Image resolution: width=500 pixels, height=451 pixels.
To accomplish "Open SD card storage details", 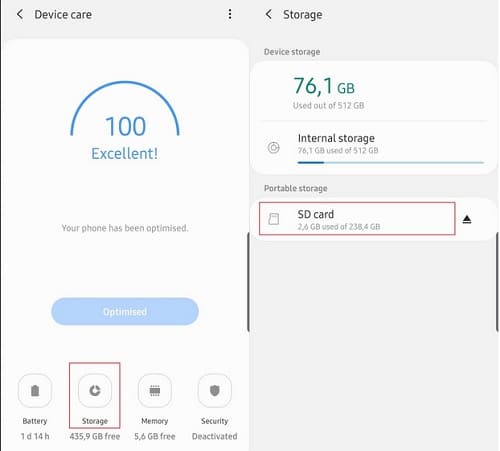I will [x=357, y=219].
